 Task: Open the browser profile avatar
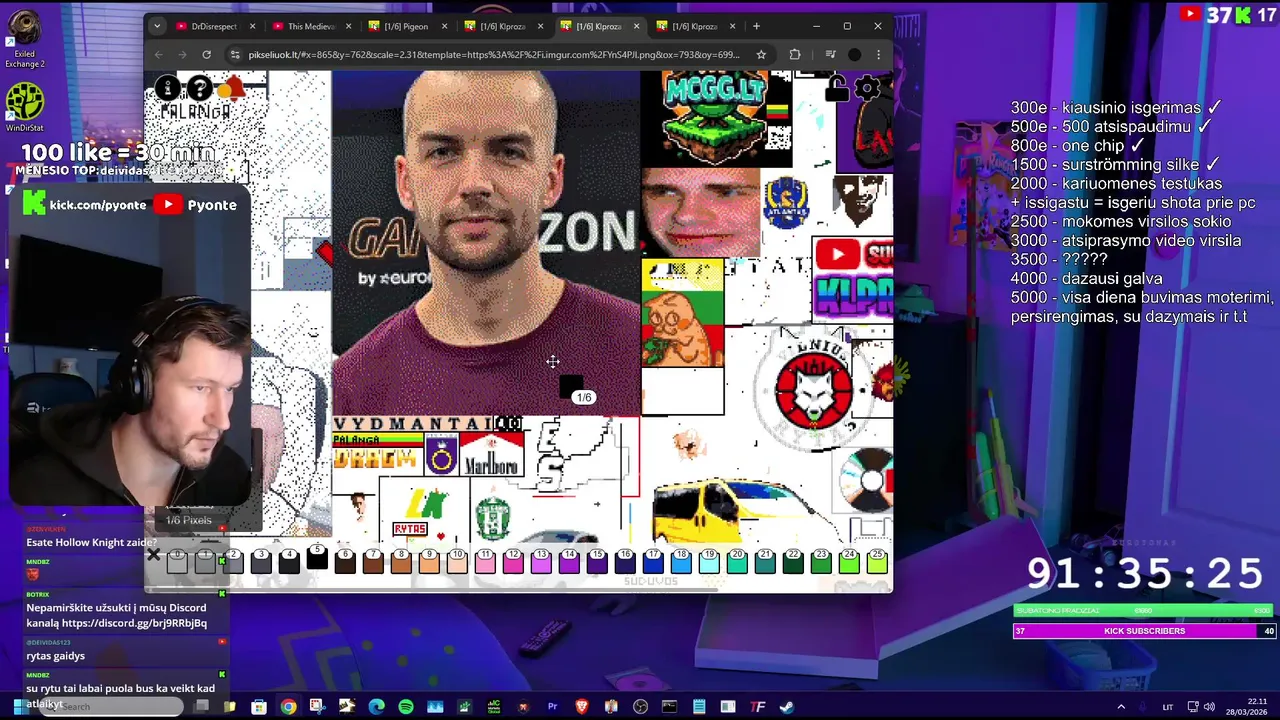[x=854, y=54]
